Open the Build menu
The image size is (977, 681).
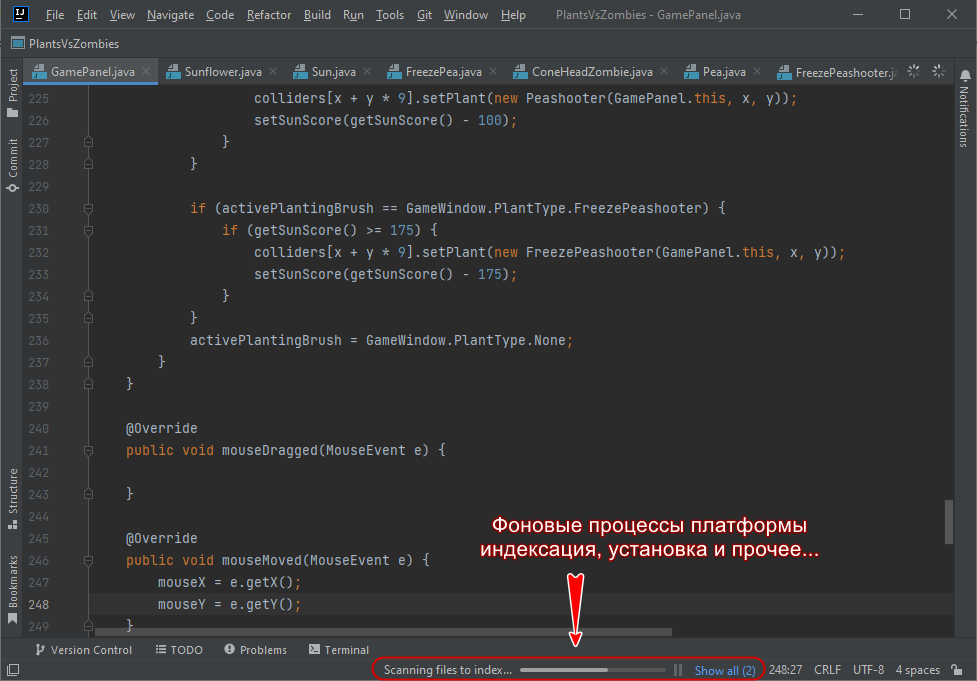click(x=317, y=15)
